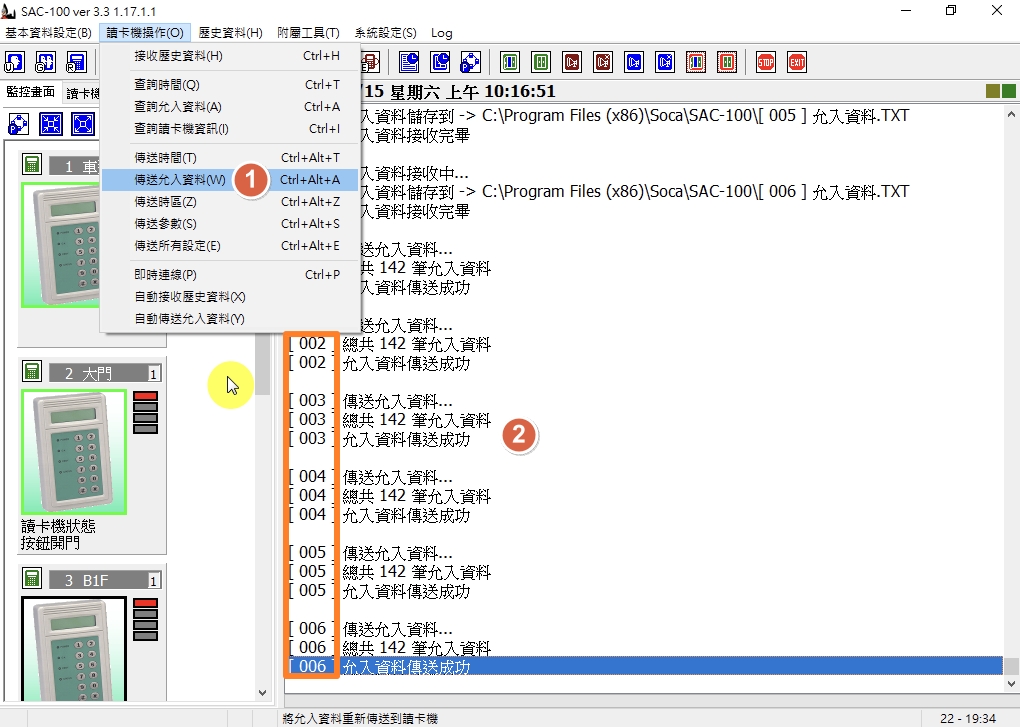Choose 傳送時間(T) menu entry
Screen dimensions: 1020x727
coord(230,157)
